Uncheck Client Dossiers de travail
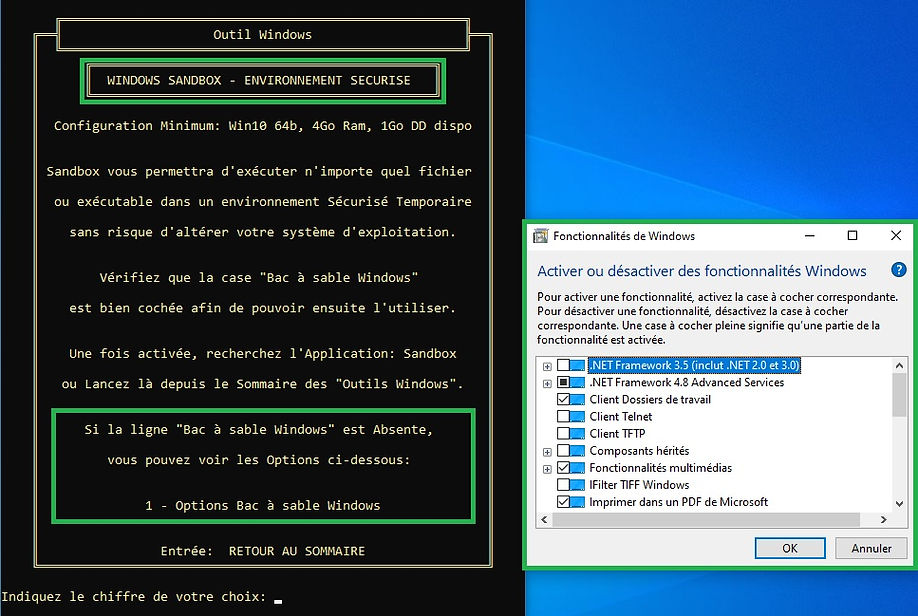 [563, 399]
